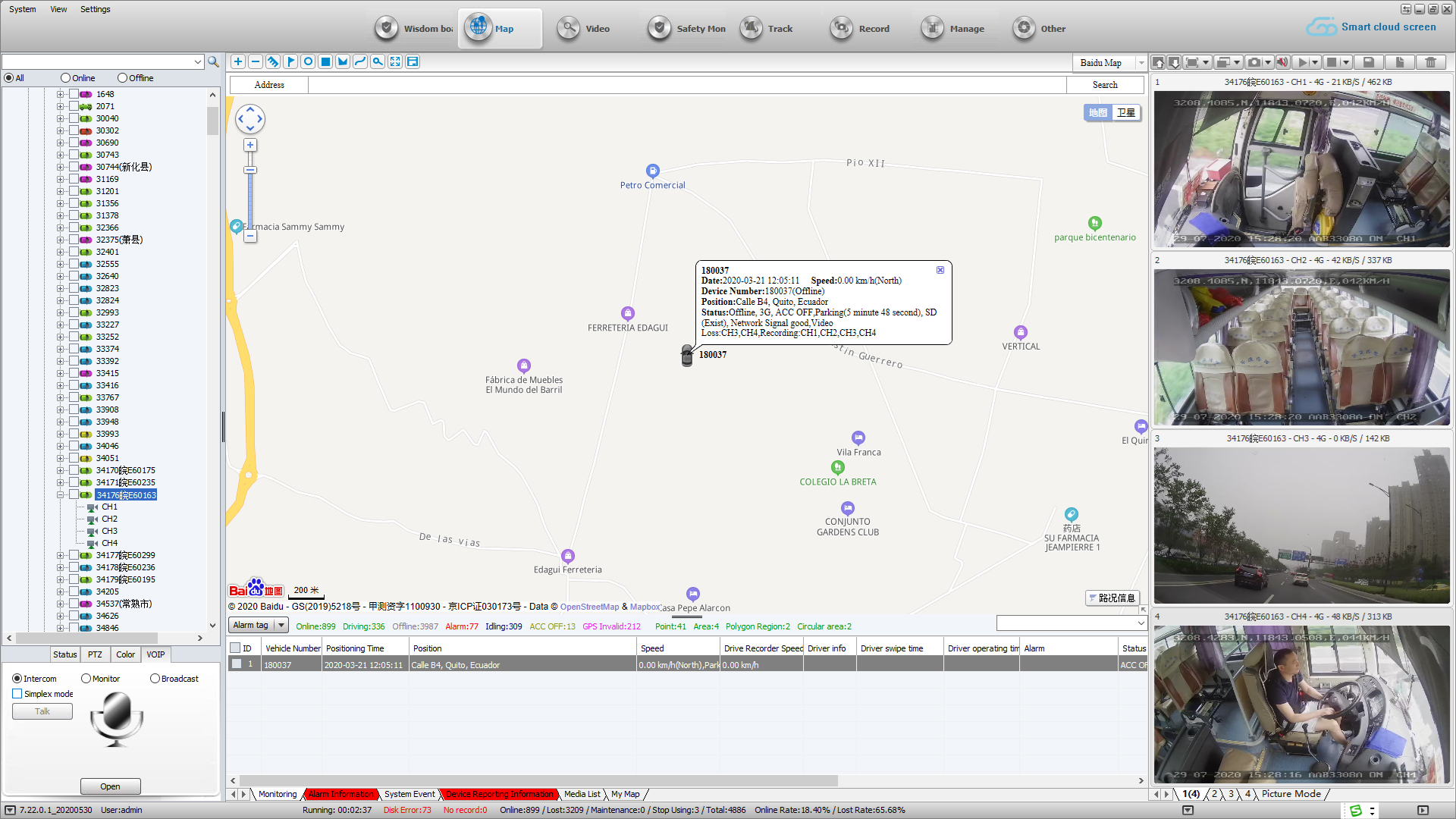The width and height of the screenshot is (1456, 819).
Task: Select the Offline filter radio button
Action: pos(123,78)
